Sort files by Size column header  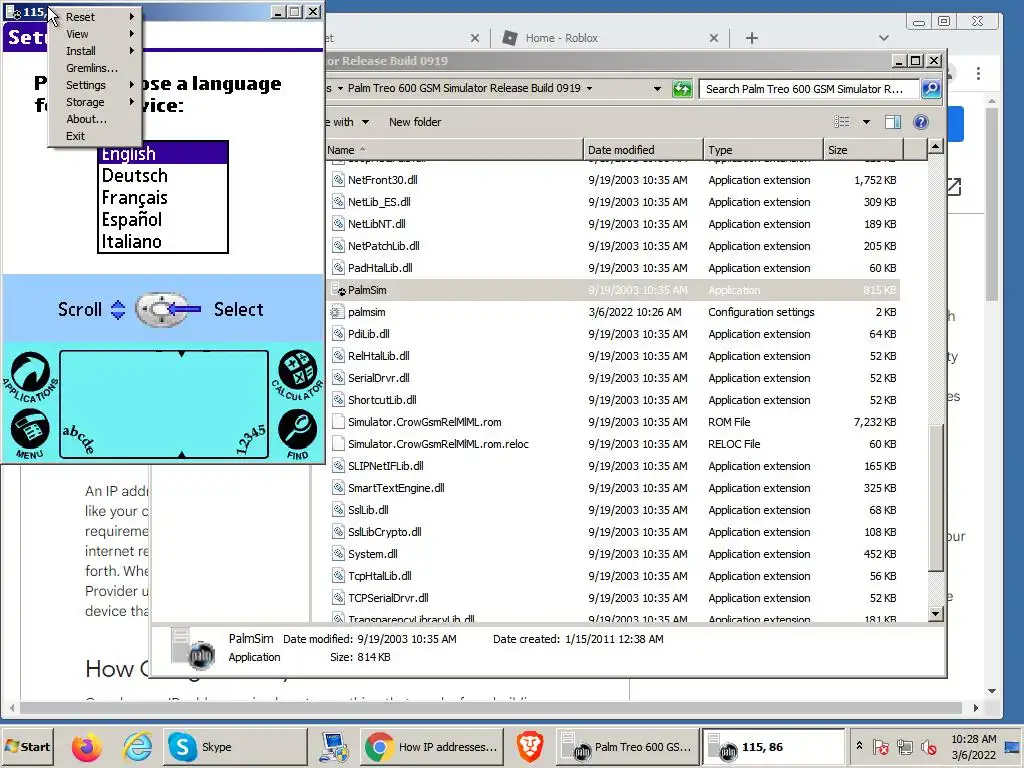(863, 150)
